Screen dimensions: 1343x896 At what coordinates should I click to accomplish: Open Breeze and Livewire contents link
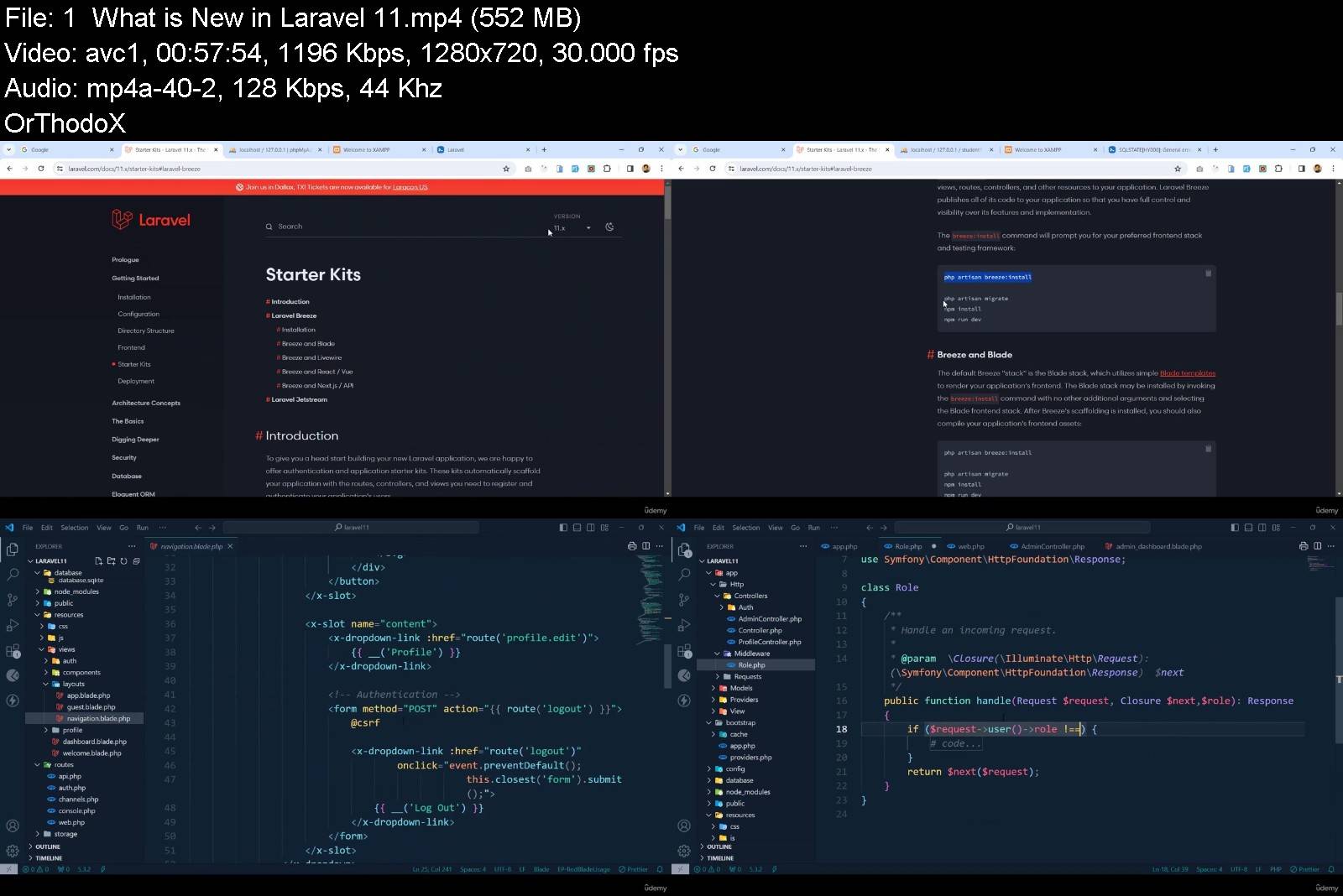click(311, 357)
